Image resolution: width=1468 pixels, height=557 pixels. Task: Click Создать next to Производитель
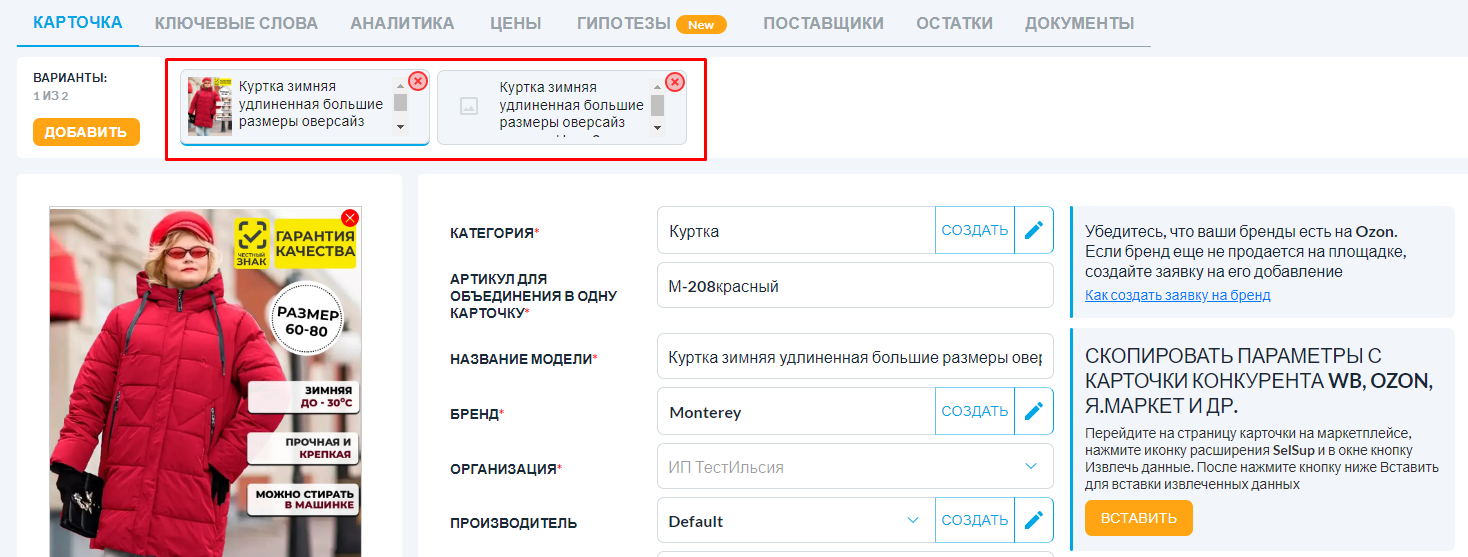(975, 520)
